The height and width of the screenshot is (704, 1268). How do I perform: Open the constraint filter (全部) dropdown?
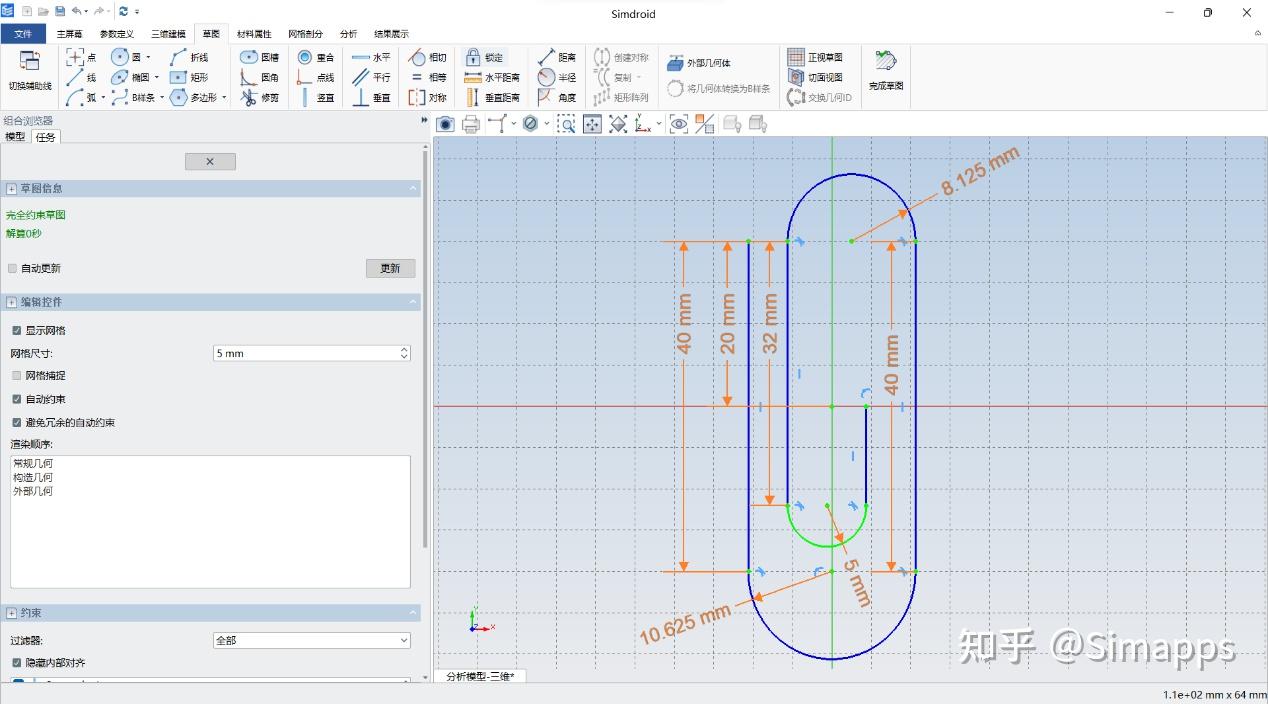pyautogui.click(x=310, y=640)
